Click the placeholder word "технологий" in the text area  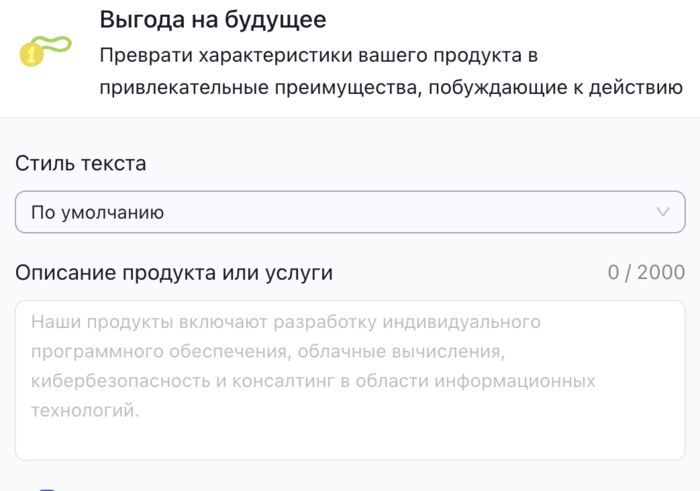click(85, 410)
